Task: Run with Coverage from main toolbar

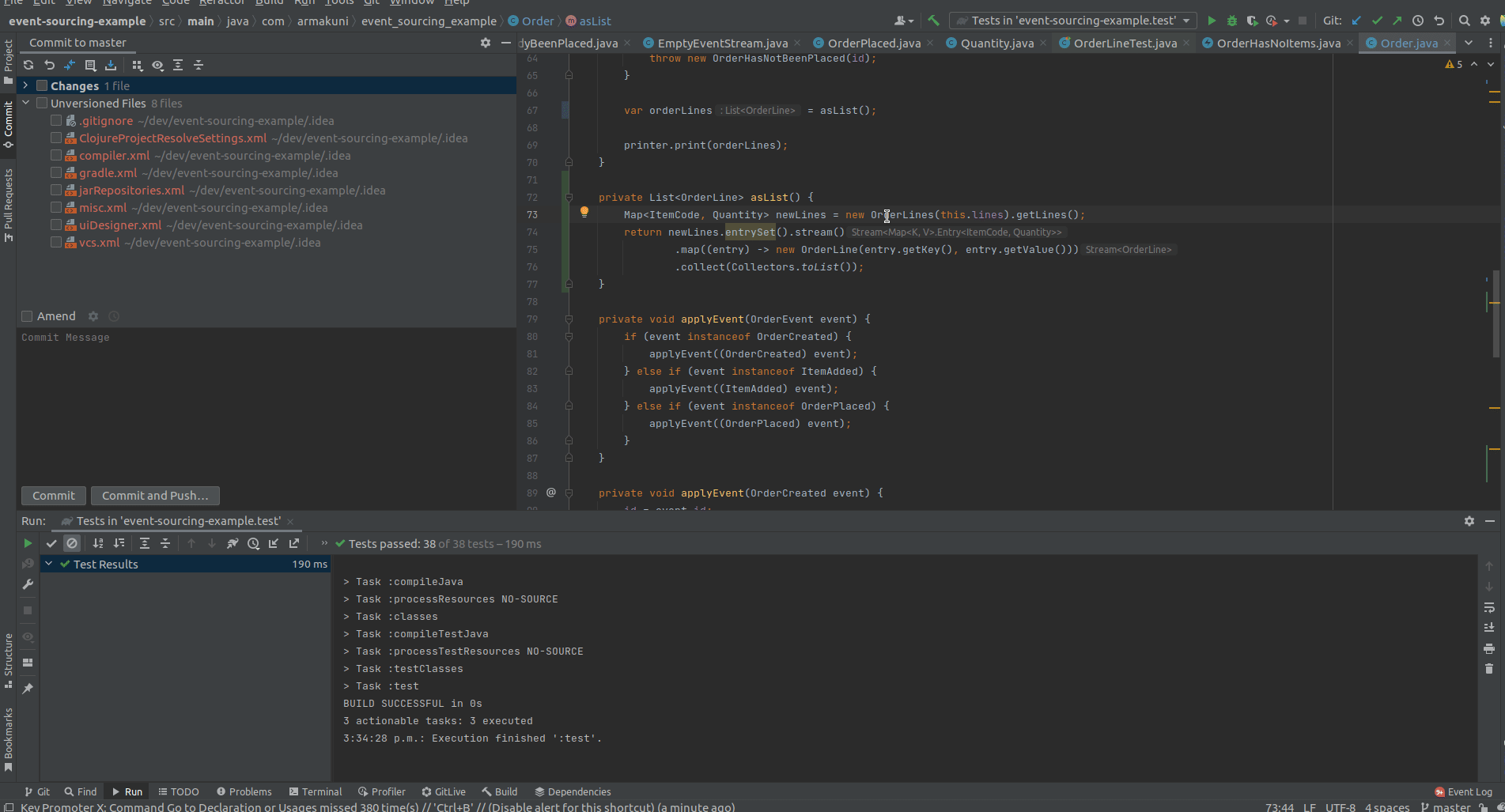Action: point(1252,21)
